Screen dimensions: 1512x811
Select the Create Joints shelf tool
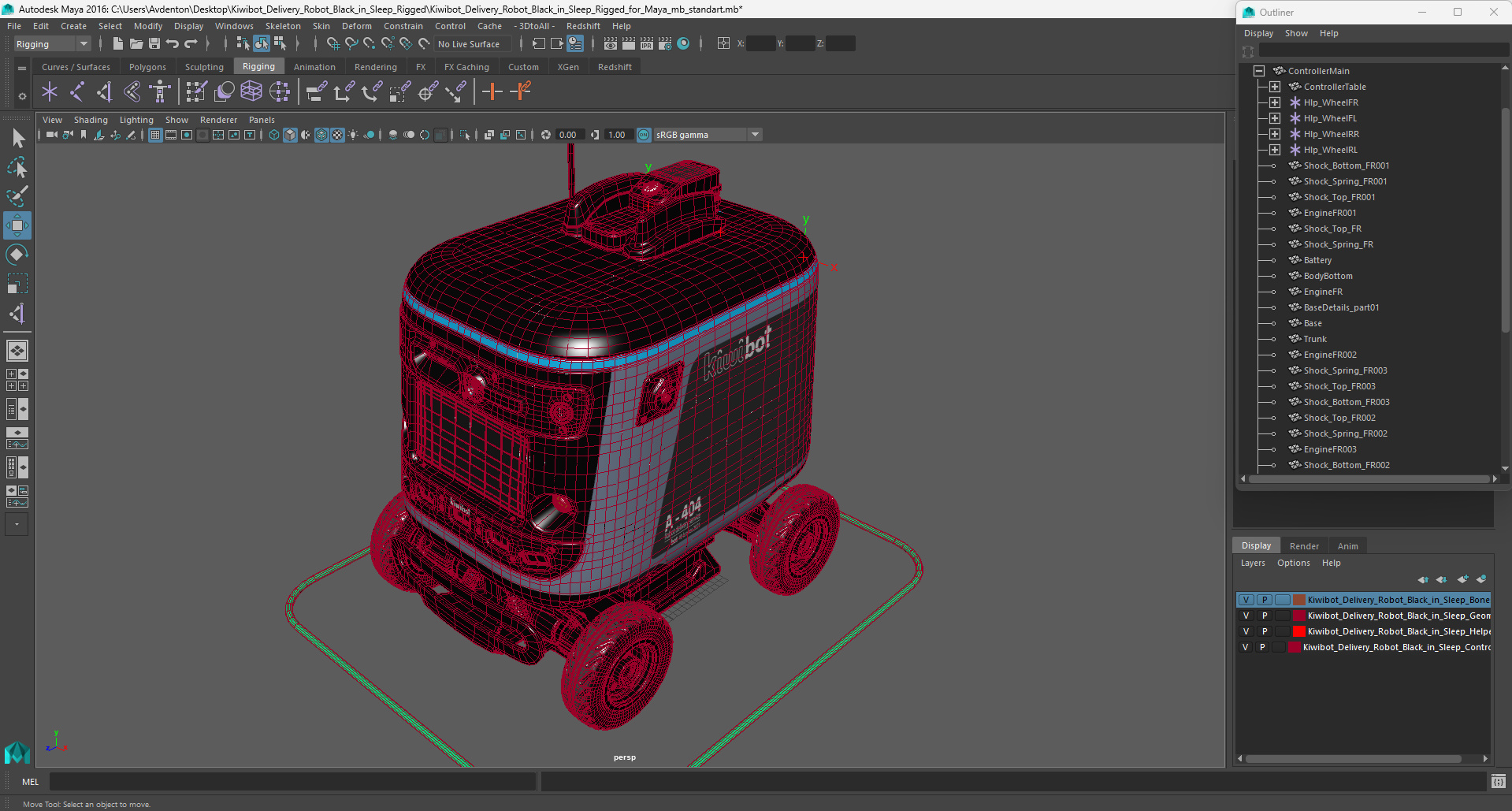coord(77,92)
